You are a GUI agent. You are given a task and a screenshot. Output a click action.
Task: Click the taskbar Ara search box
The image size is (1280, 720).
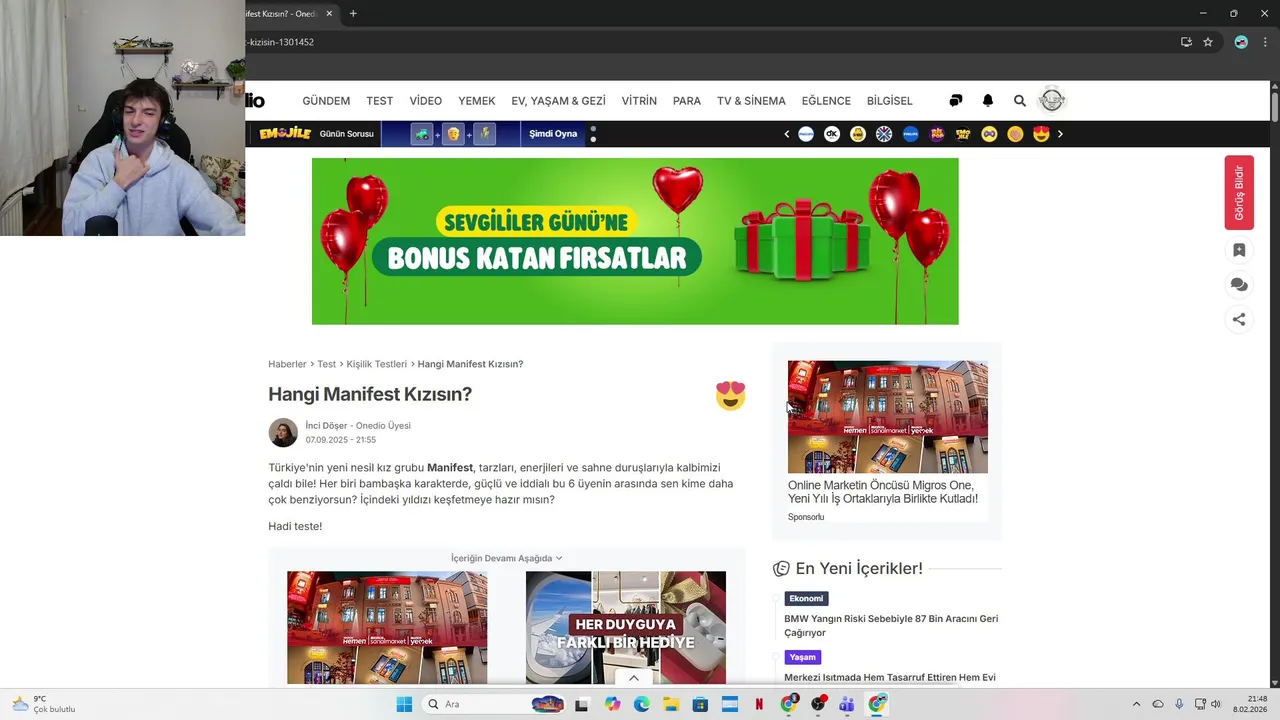494,704
